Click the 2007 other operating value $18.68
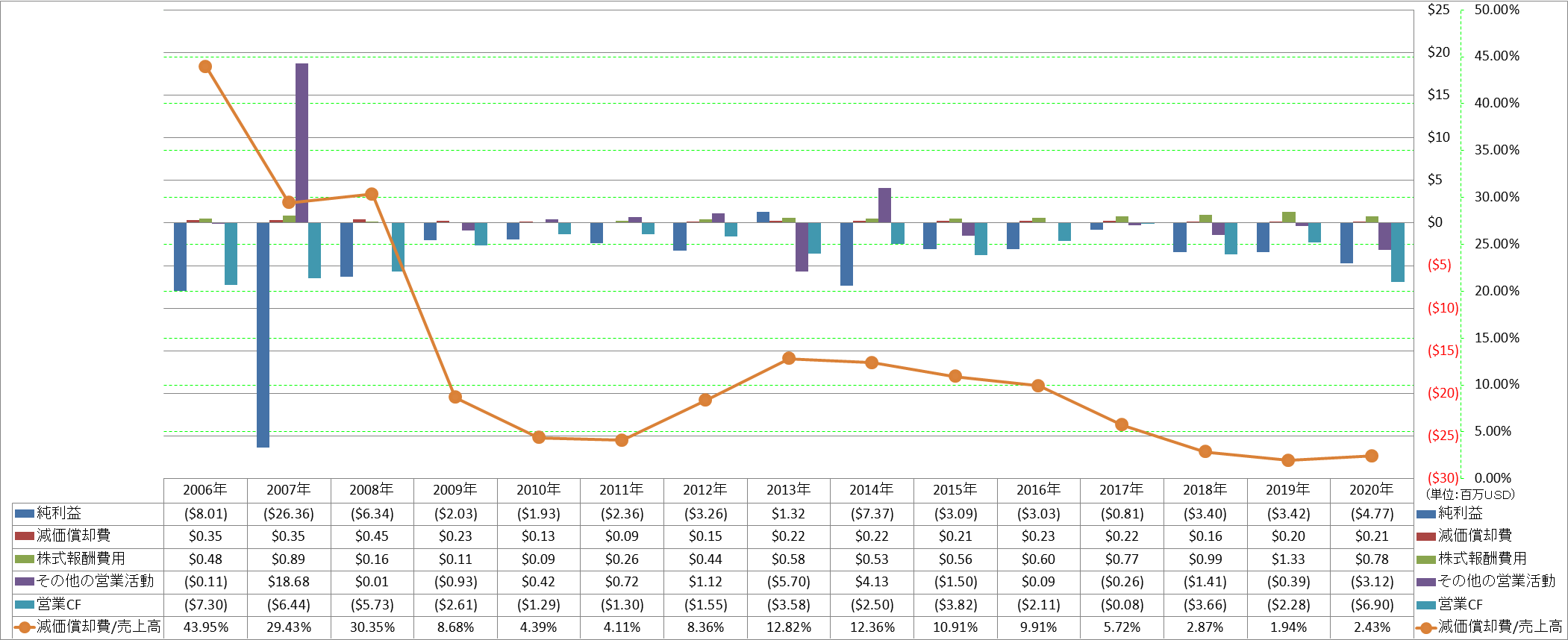This screenshot has height=640, width=1568. [x=289, y=582]
